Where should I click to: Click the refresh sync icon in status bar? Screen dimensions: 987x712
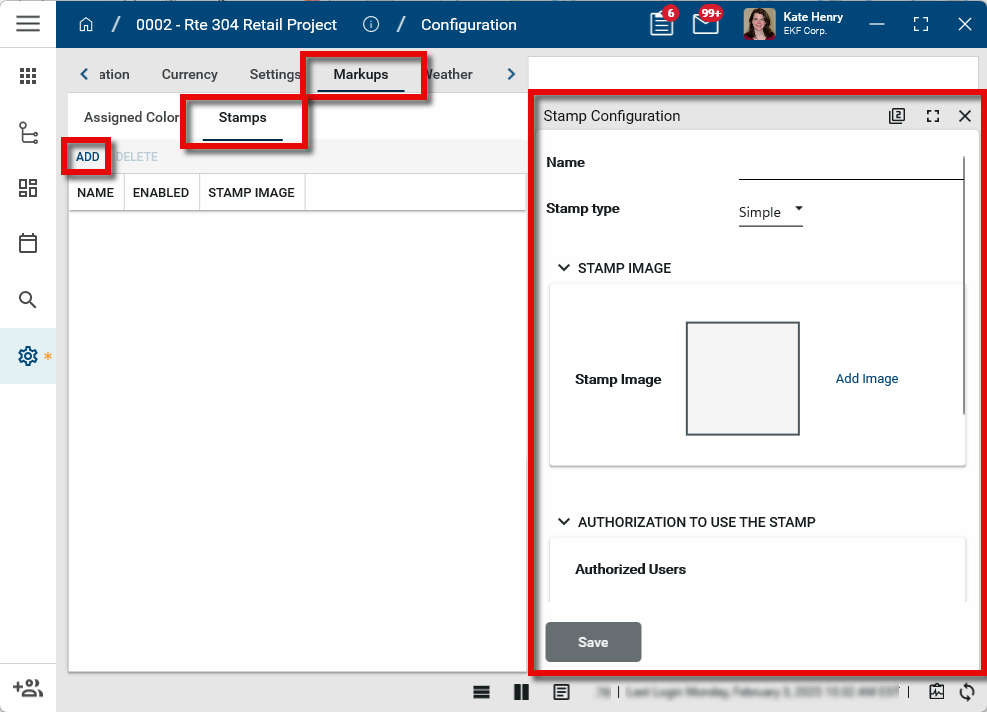coord(967,691)
